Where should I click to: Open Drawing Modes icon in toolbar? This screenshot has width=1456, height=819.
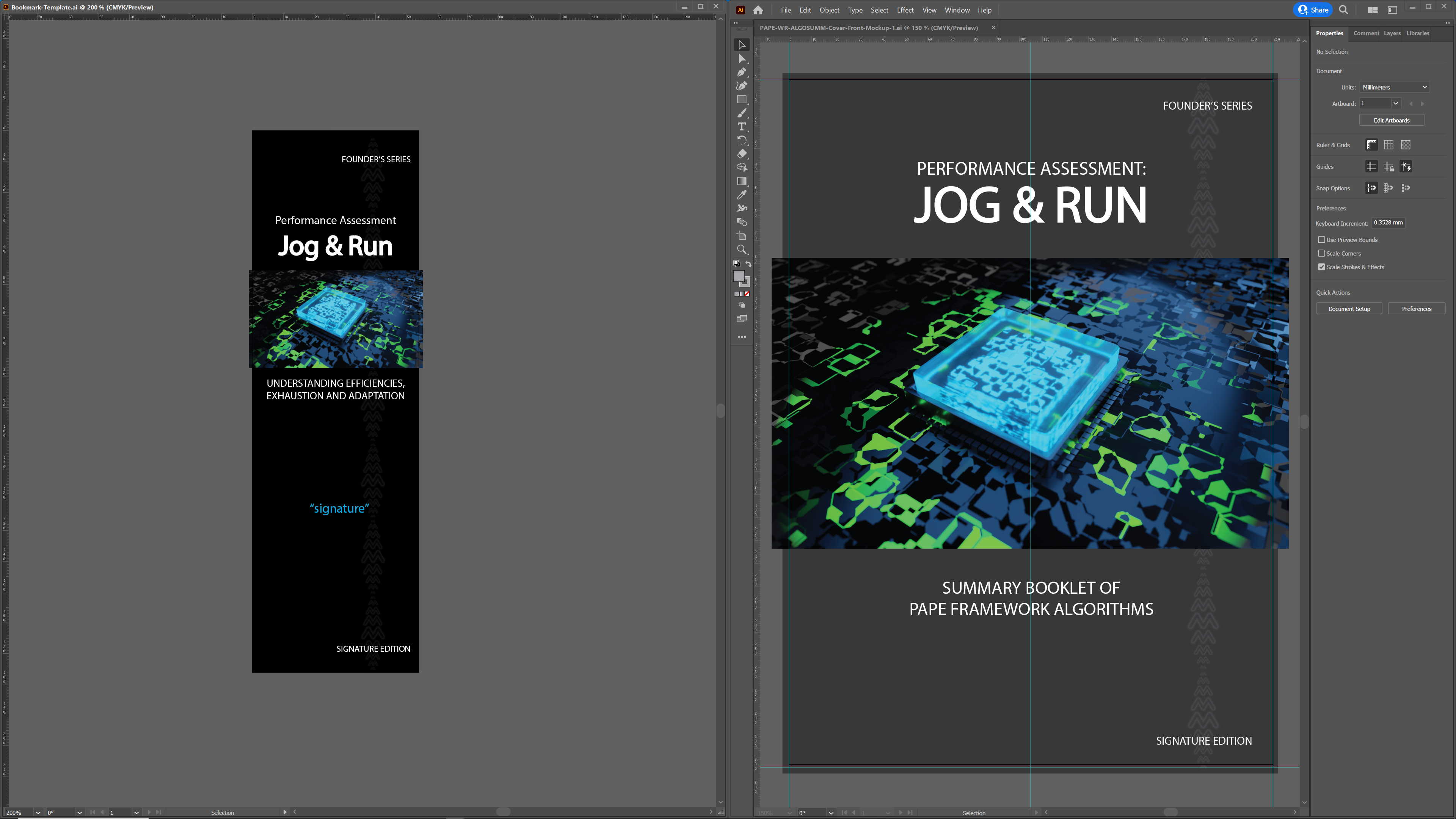[742, 305]
